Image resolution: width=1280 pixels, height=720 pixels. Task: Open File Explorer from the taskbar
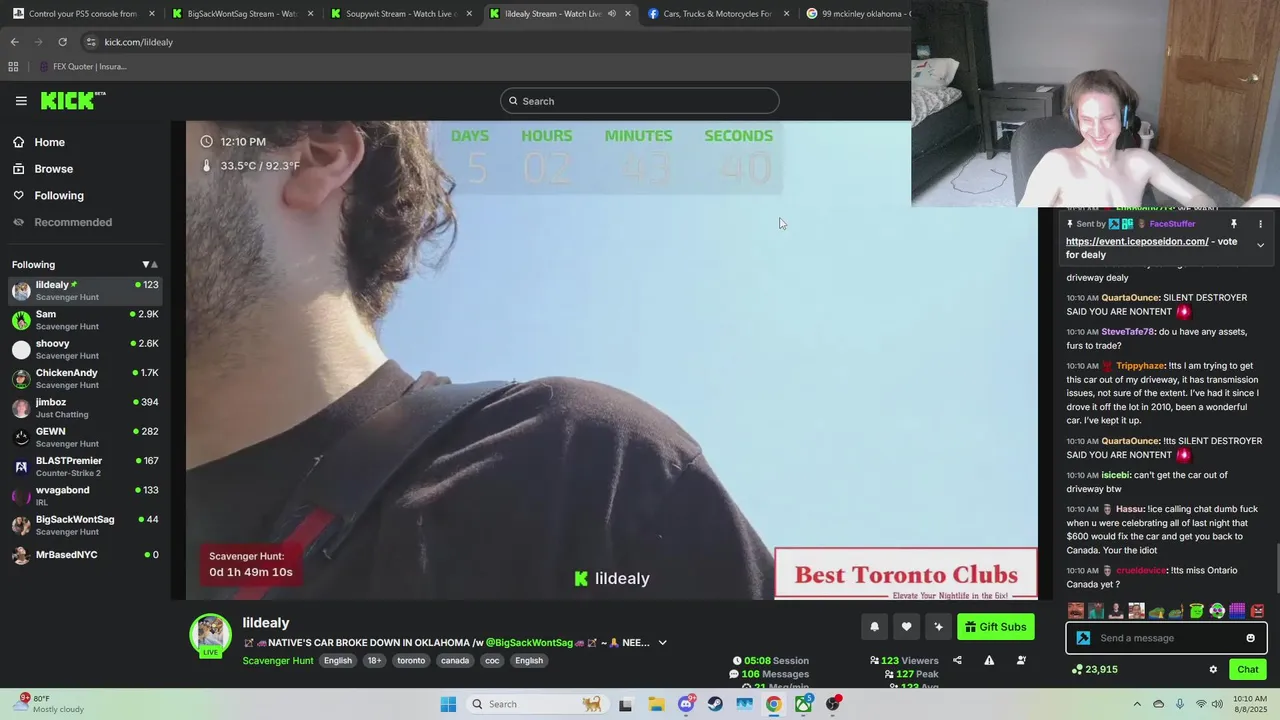click(656, 704)
